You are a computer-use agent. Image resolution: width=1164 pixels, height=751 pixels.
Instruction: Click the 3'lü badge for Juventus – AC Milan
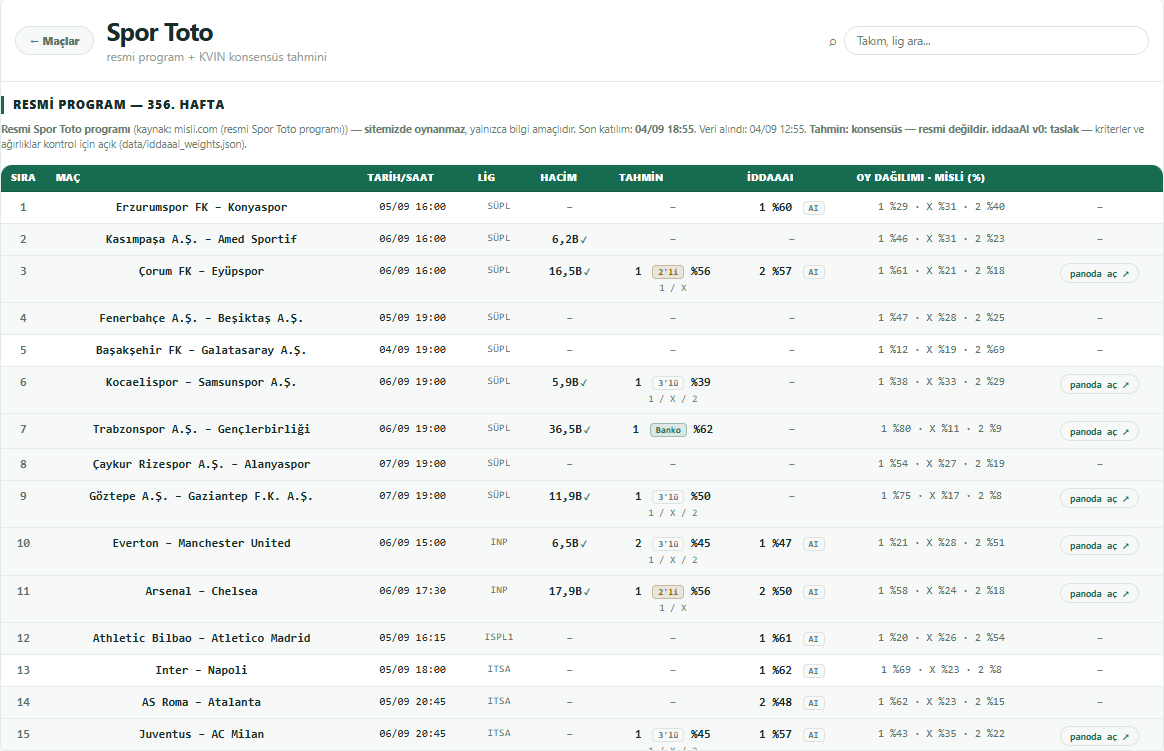click(668, 735)
